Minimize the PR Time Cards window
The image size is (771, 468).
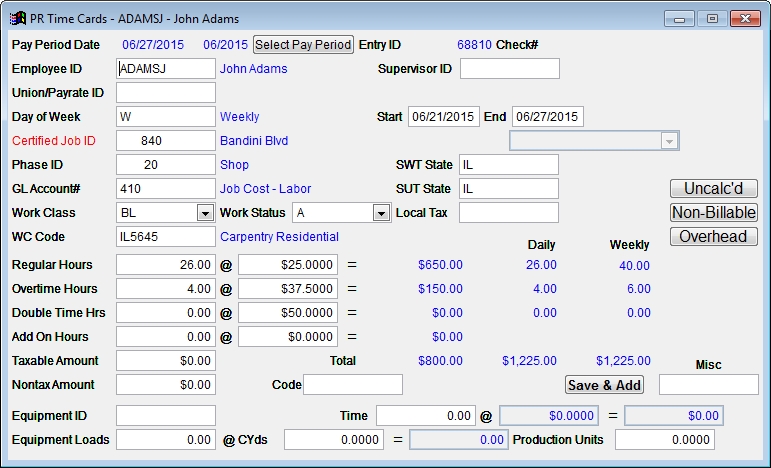pos(681,19)
